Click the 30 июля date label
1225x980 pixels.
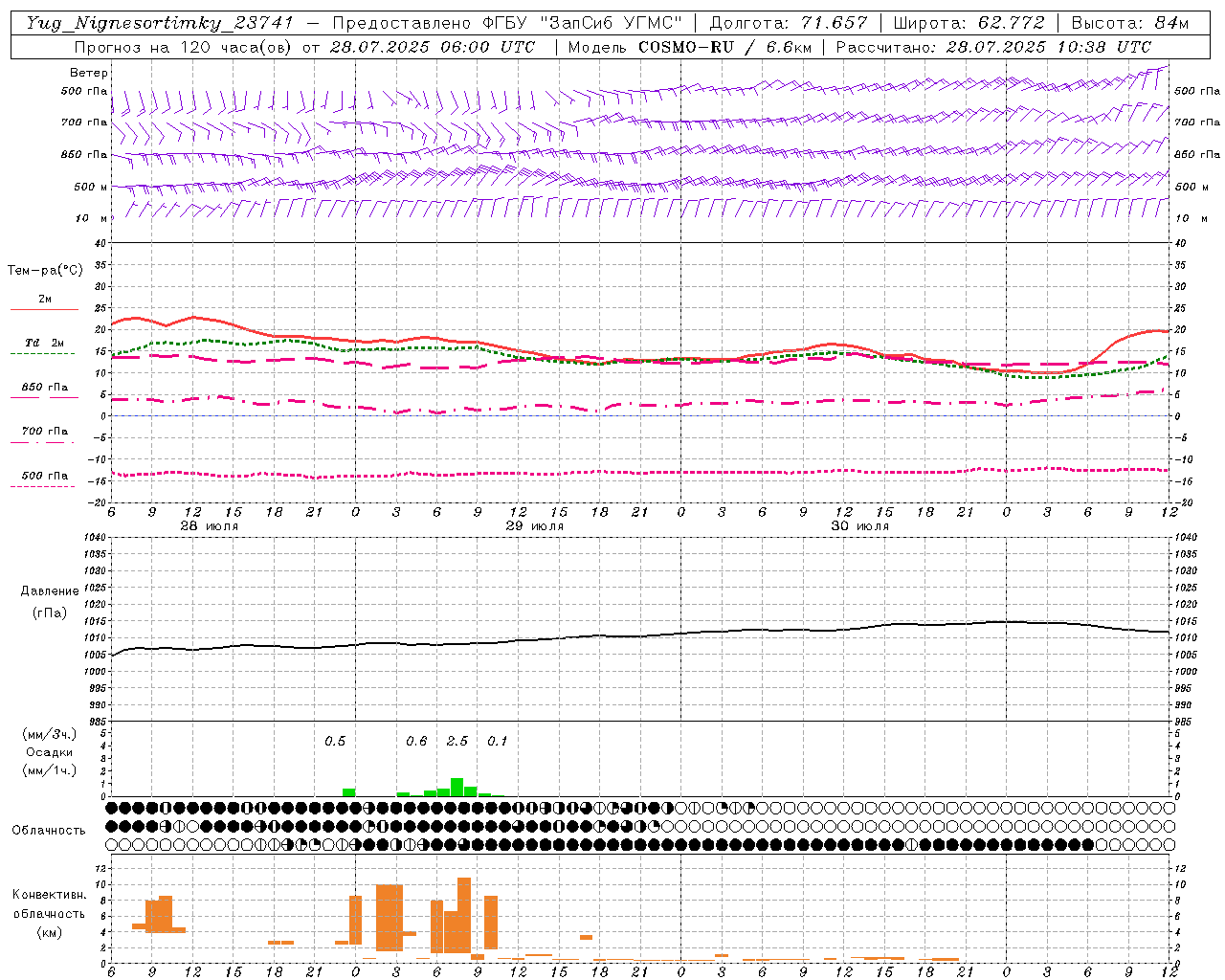point(859,526)
